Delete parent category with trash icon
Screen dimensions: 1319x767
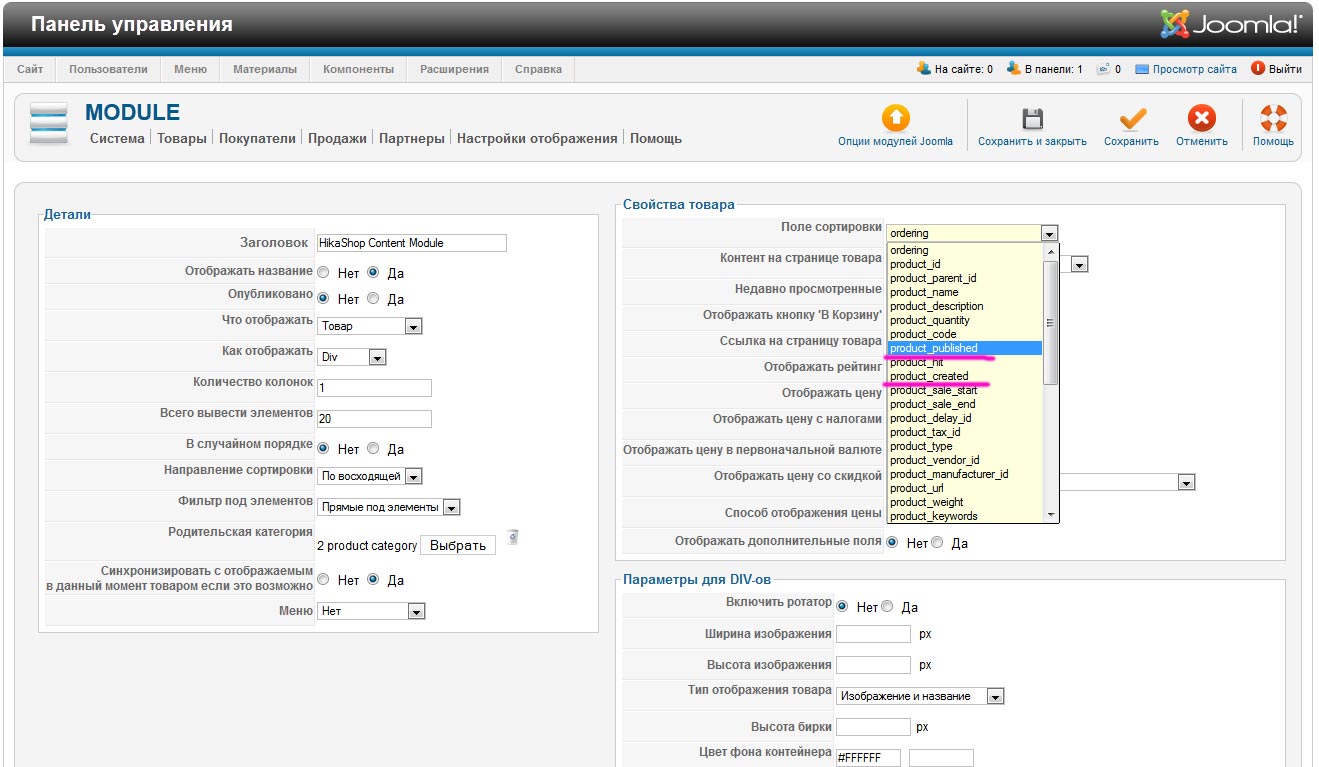pos(512,537)
